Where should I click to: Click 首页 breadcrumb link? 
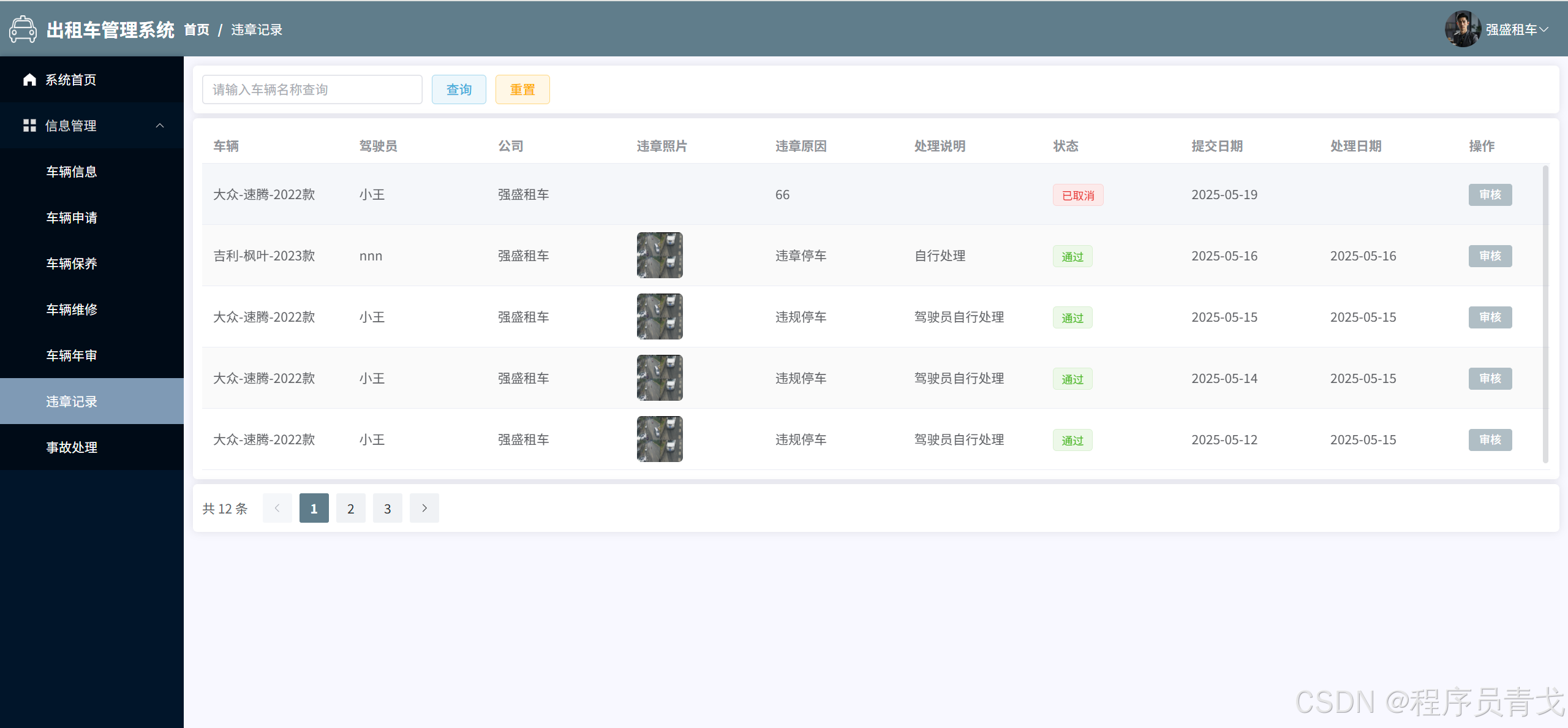[x=197, y=29]
